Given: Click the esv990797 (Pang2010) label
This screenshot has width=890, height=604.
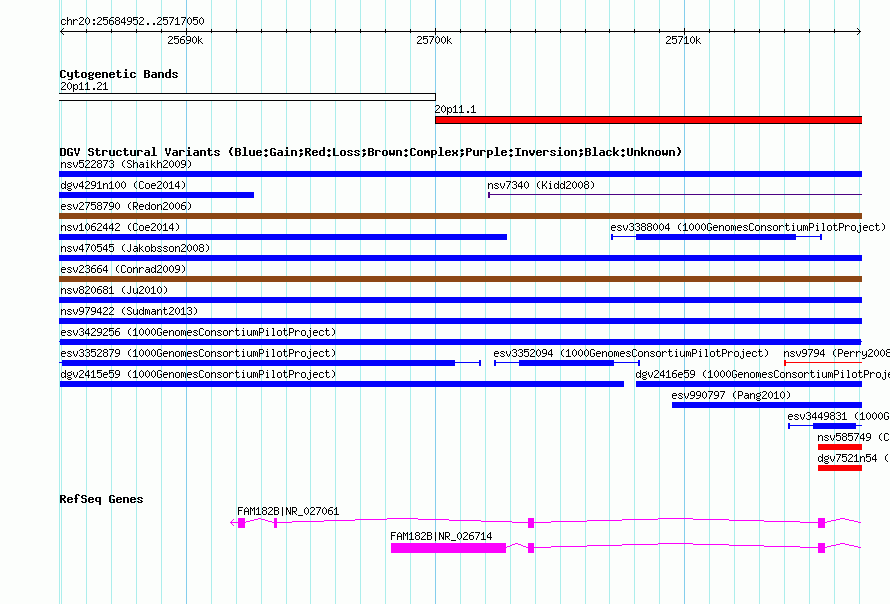Looking at the screenshot, I should tap(731, 395).
